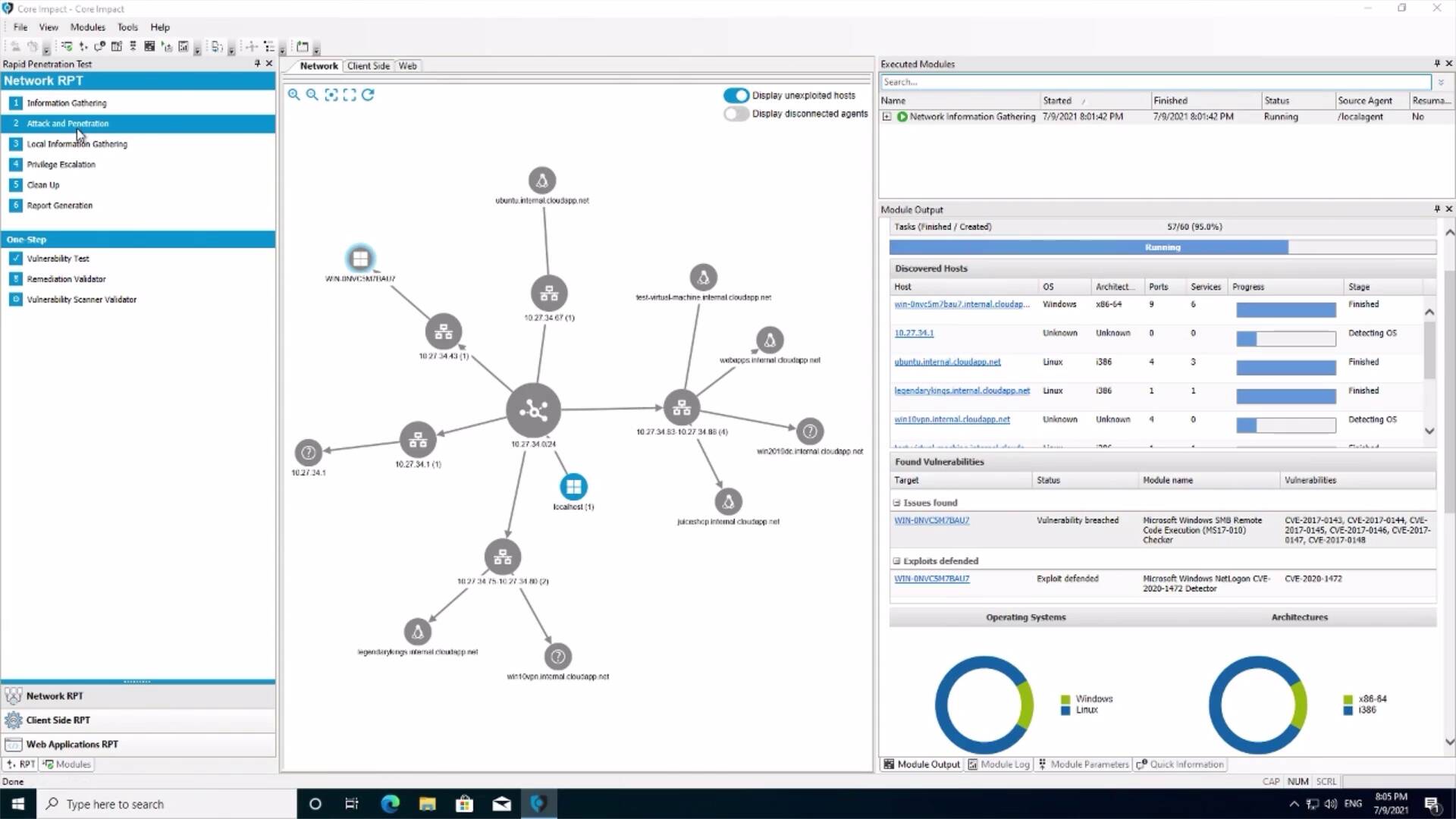Open the Module Parameters tab

click(x=1084, y=764)
